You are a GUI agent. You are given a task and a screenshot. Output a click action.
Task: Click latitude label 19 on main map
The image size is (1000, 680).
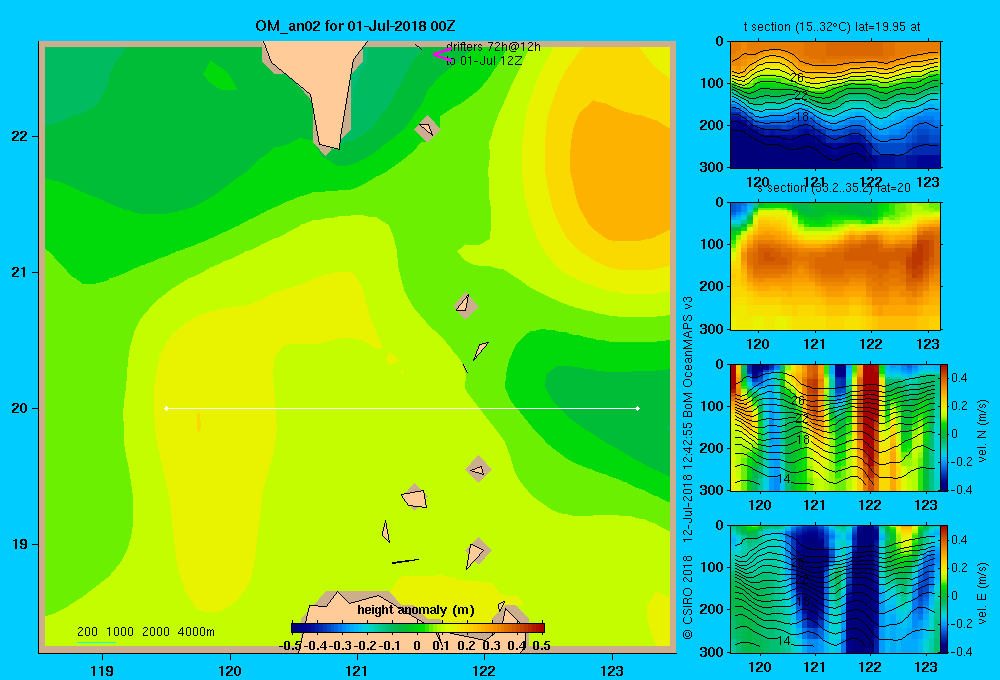pos(20,544)
